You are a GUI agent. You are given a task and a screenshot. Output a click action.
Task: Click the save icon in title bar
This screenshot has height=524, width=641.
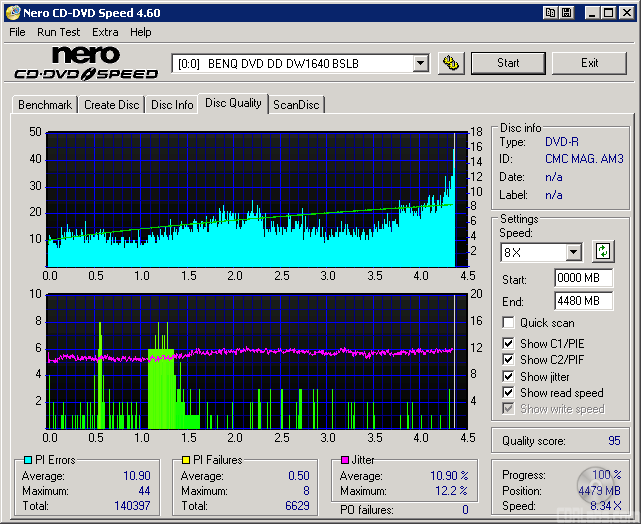tap(567, 13)
